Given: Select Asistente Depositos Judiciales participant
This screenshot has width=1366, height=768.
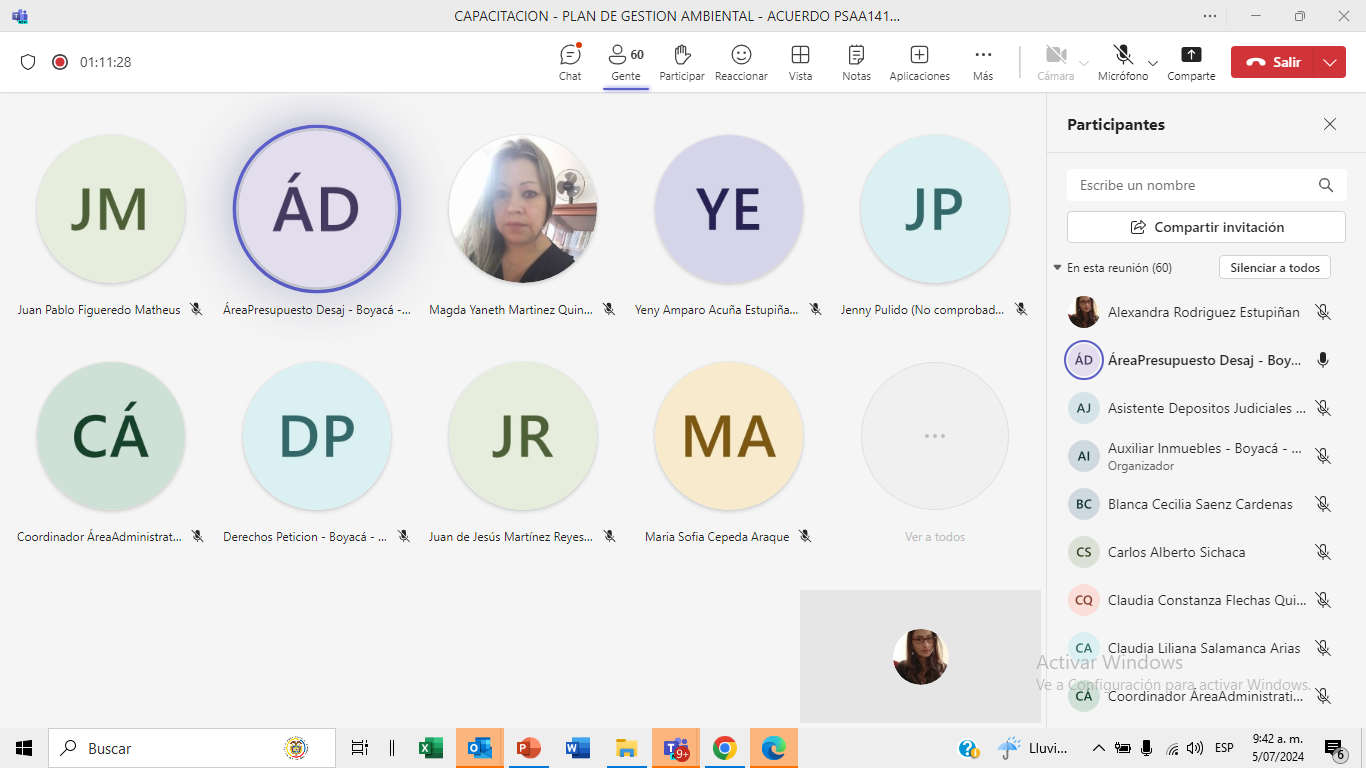Looking at the screenshot, I should (1206, 408).
